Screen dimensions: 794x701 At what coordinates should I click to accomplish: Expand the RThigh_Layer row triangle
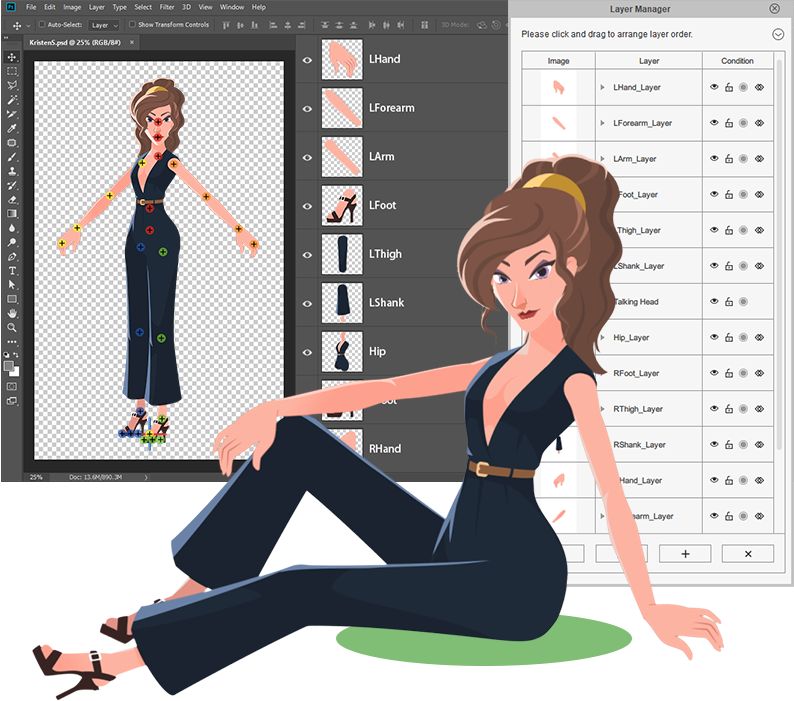(602, 409)
